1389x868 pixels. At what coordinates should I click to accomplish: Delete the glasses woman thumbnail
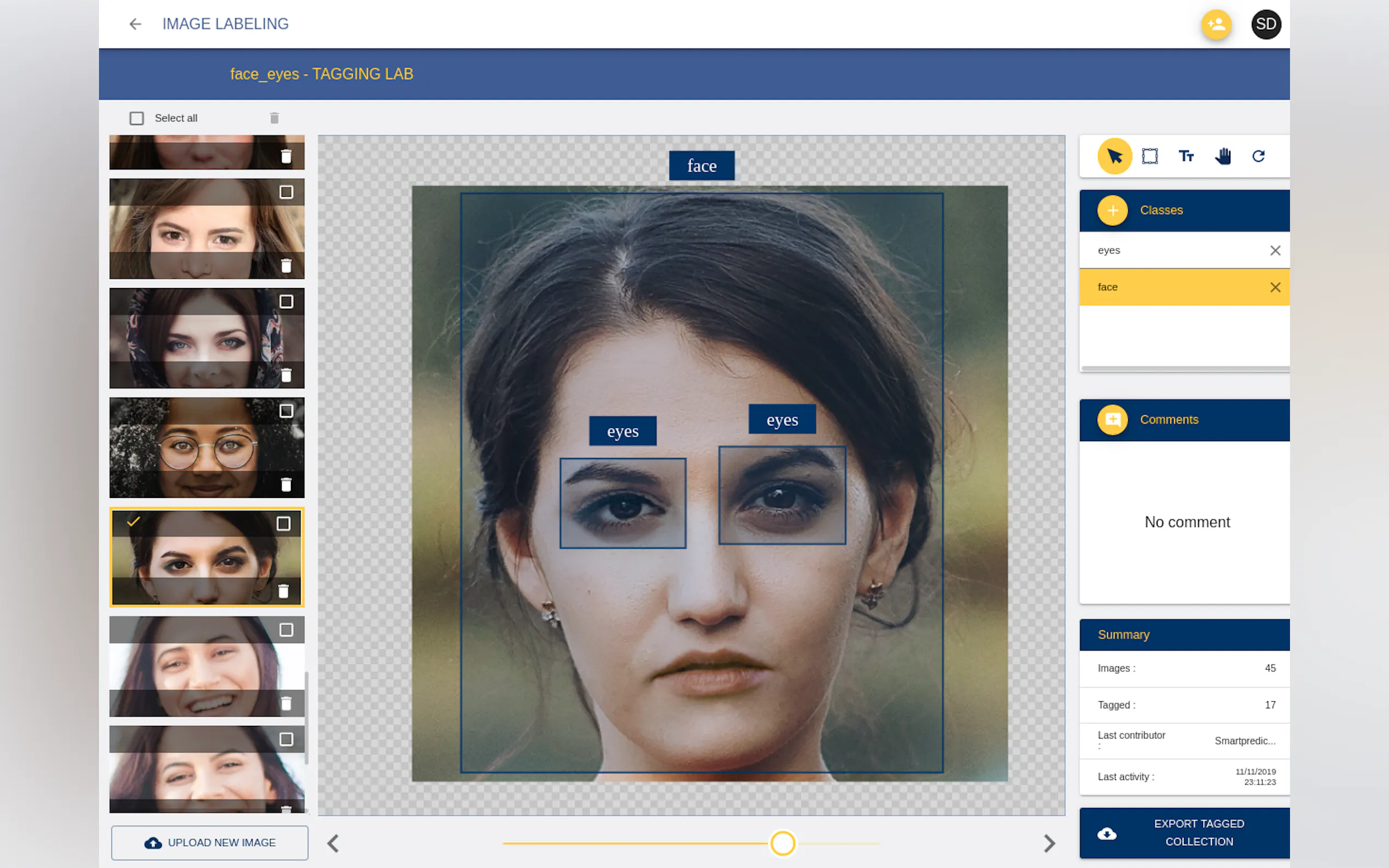[x=286, y=484]
